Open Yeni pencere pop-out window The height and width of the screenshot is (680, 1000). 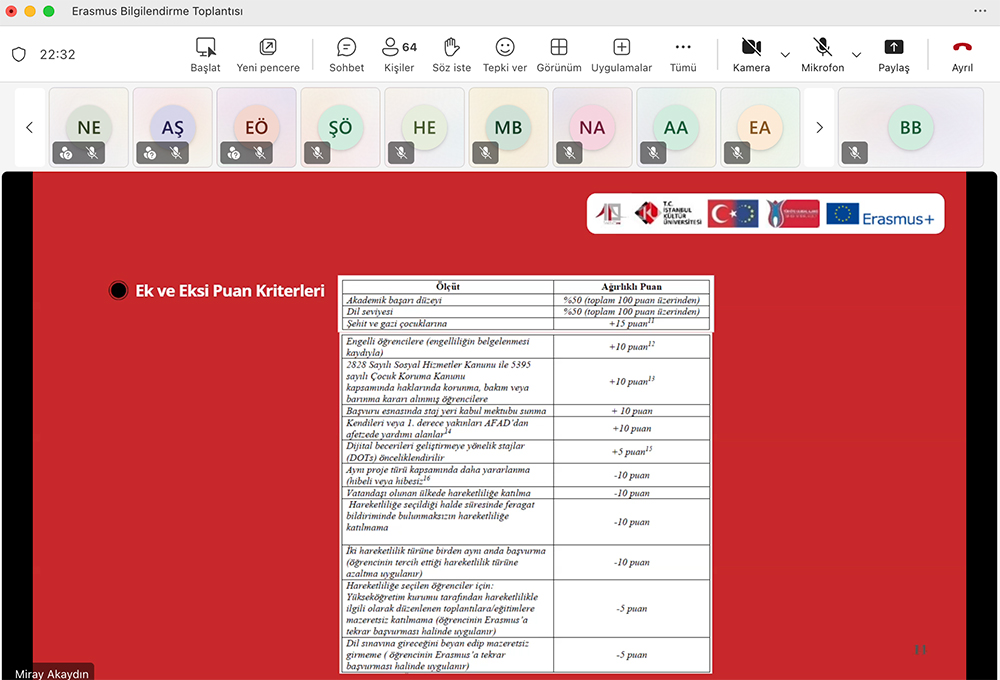pos(268,54)
